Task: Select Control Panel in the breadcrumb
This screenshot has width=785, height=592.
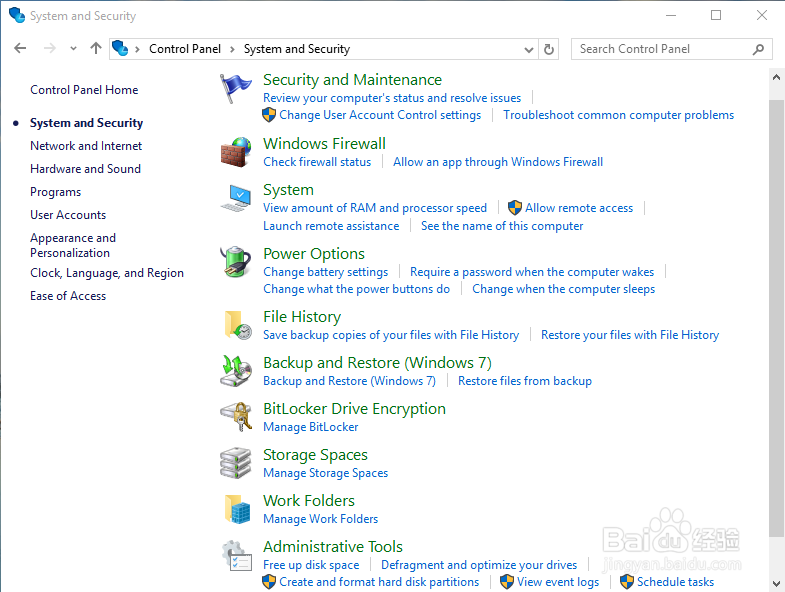Action: tap(185, 49)
